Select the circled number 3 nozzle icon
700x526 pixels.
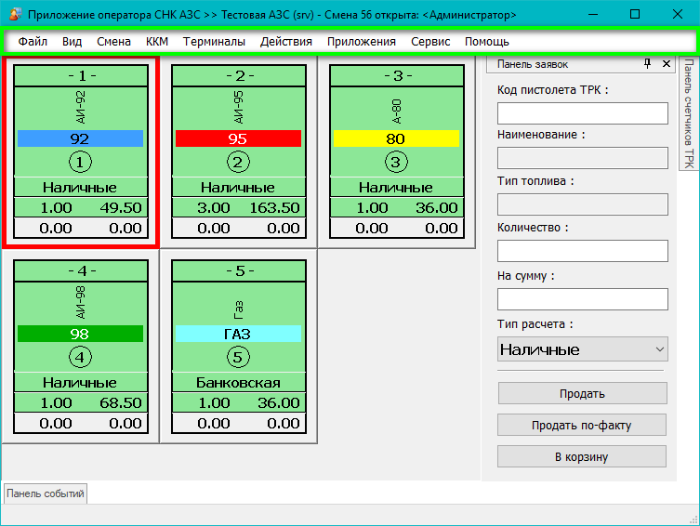395,162
